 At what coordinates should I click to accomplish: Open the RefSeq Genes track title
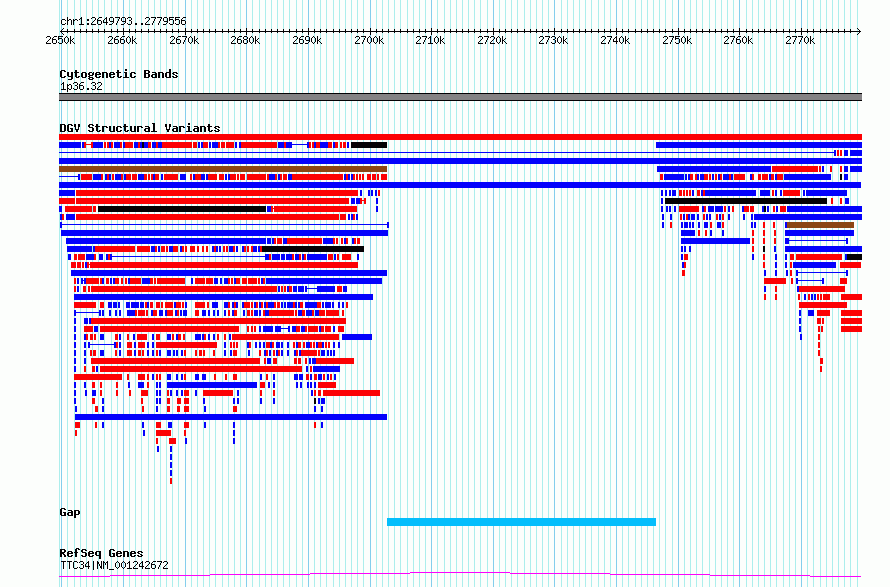click(x=101, y=553)
